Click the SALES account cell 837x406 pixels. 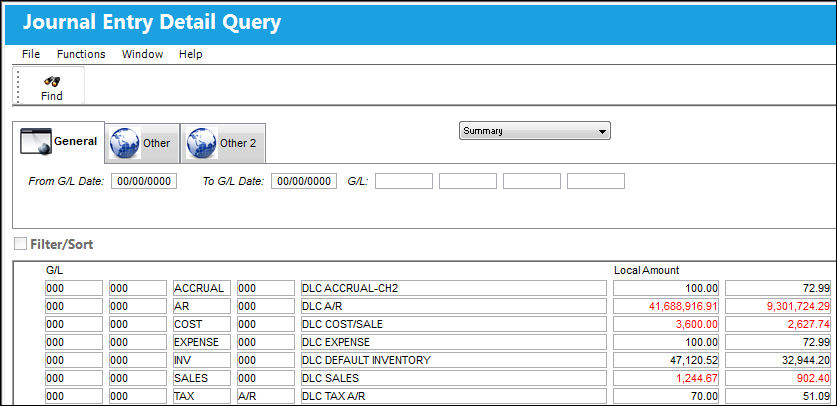point(202,378)
